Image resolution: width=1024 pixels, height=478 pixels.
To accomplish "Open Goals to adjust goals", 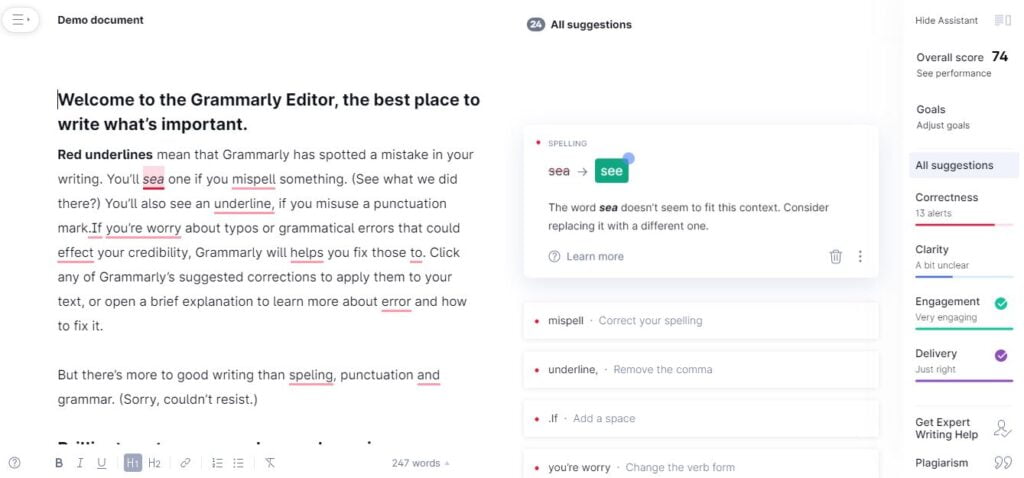I will [943, 117].
